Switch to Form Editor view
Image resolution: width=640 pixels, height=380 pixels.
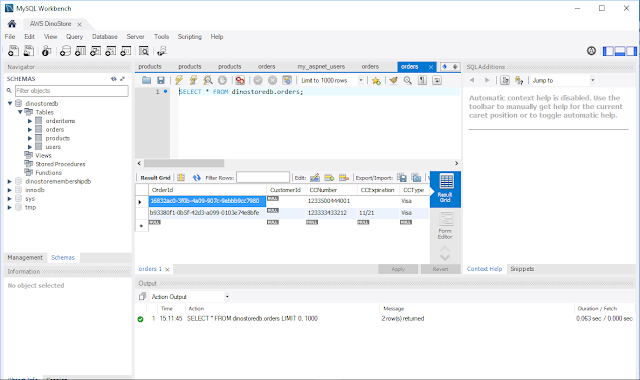(x=445, y=226)
